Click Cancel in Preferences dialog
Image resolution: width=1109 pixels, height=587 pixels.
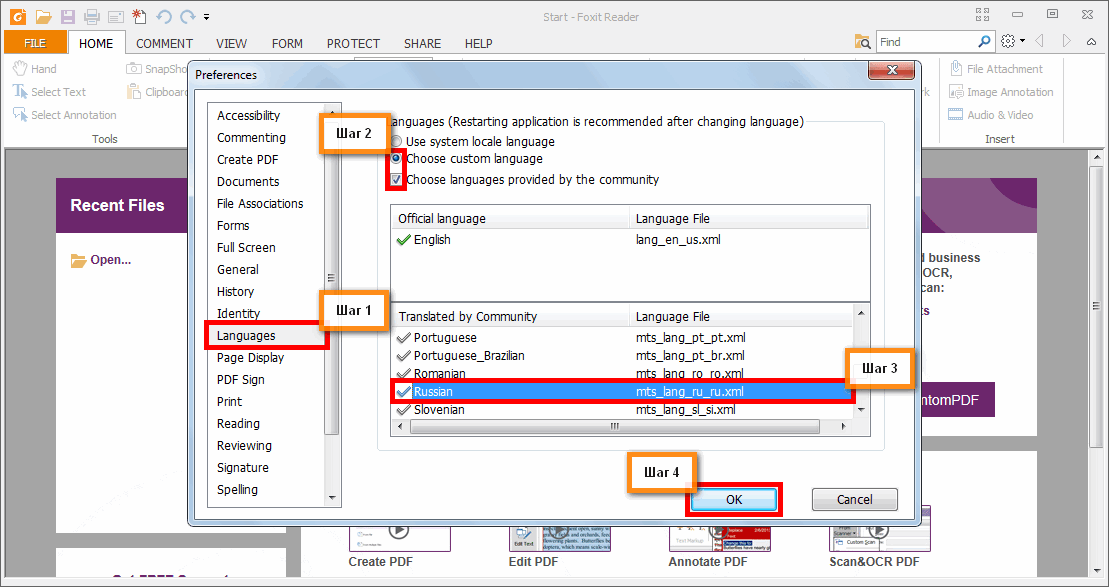(854, 499)
